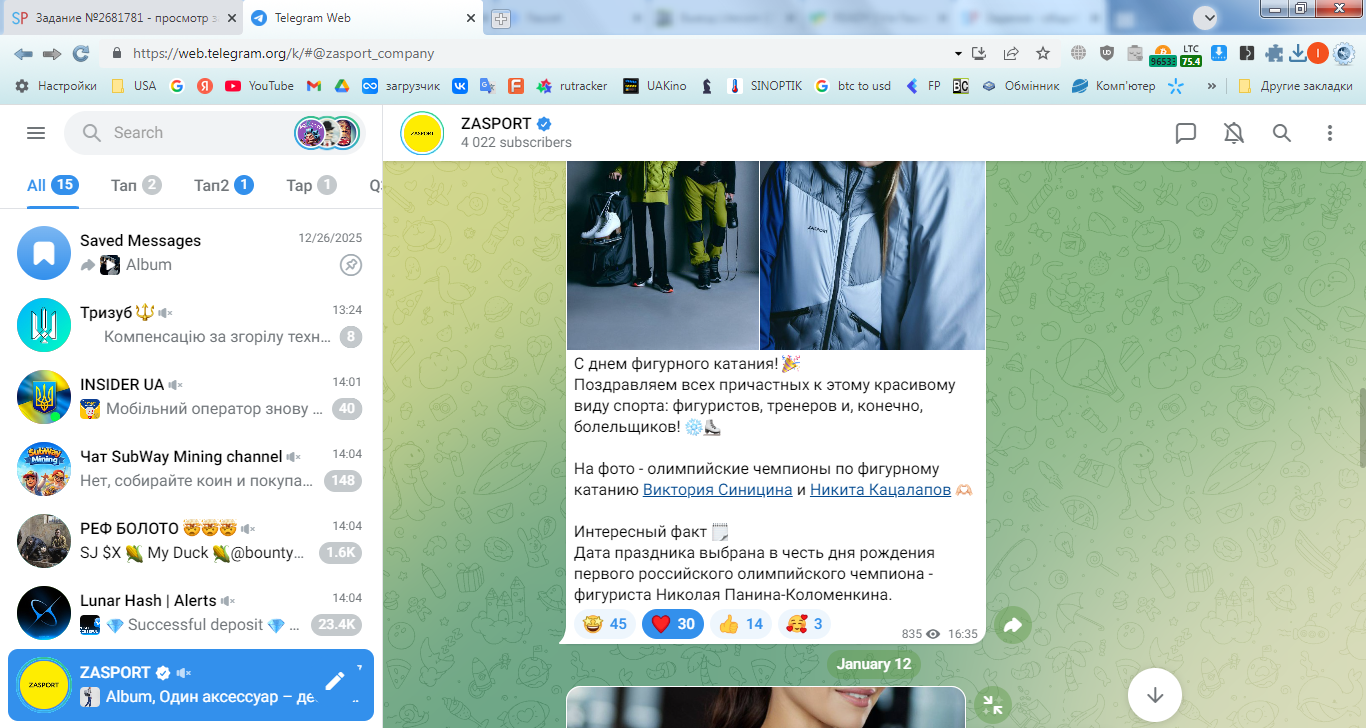1366x728 pixels.
Task: Open the right ZASPORT jacket photo
Action: tap(873, 255)
